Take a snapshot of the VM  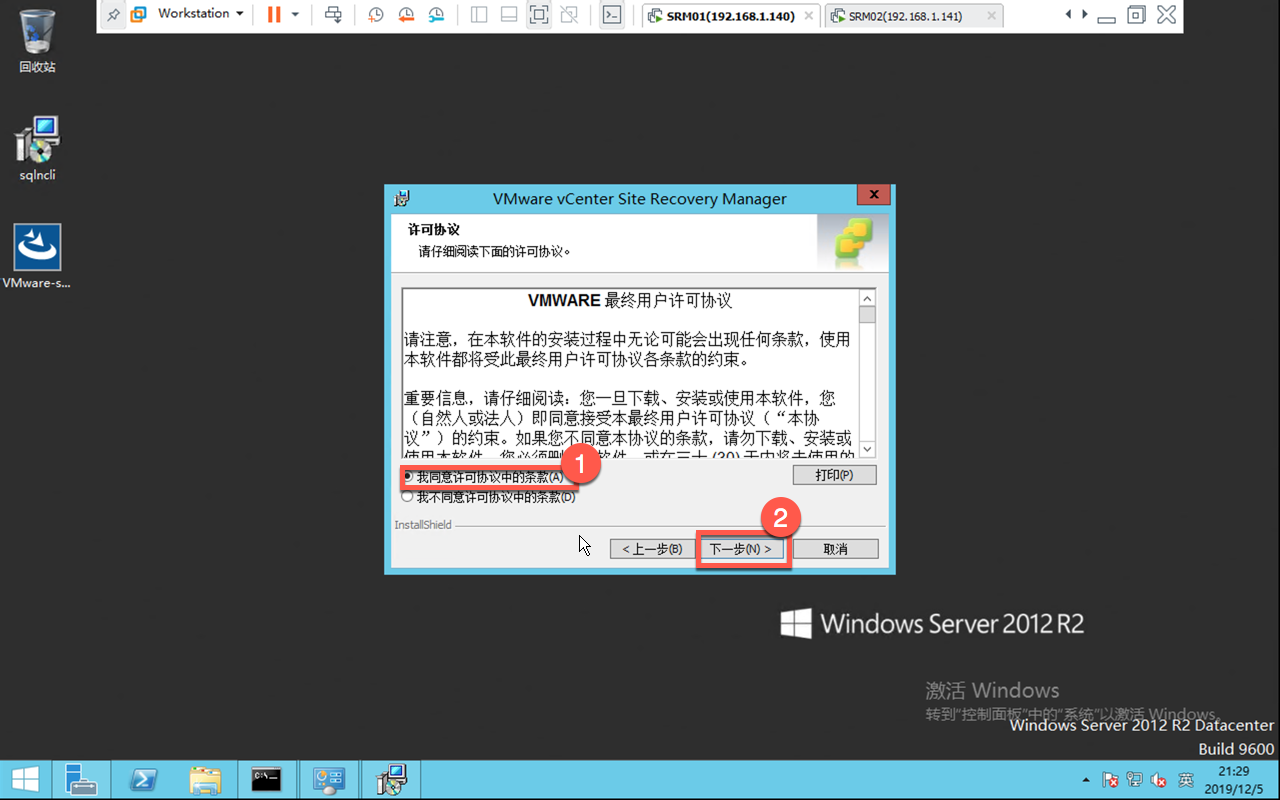coord(375,15)
